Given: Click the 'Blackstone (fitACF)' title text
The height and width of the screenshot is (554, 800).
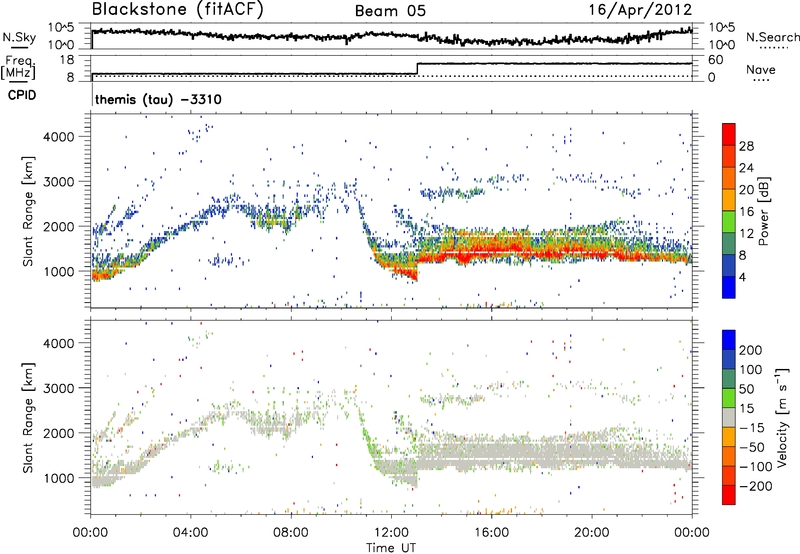Looking at the screenshot, I should tap(178, 10).
